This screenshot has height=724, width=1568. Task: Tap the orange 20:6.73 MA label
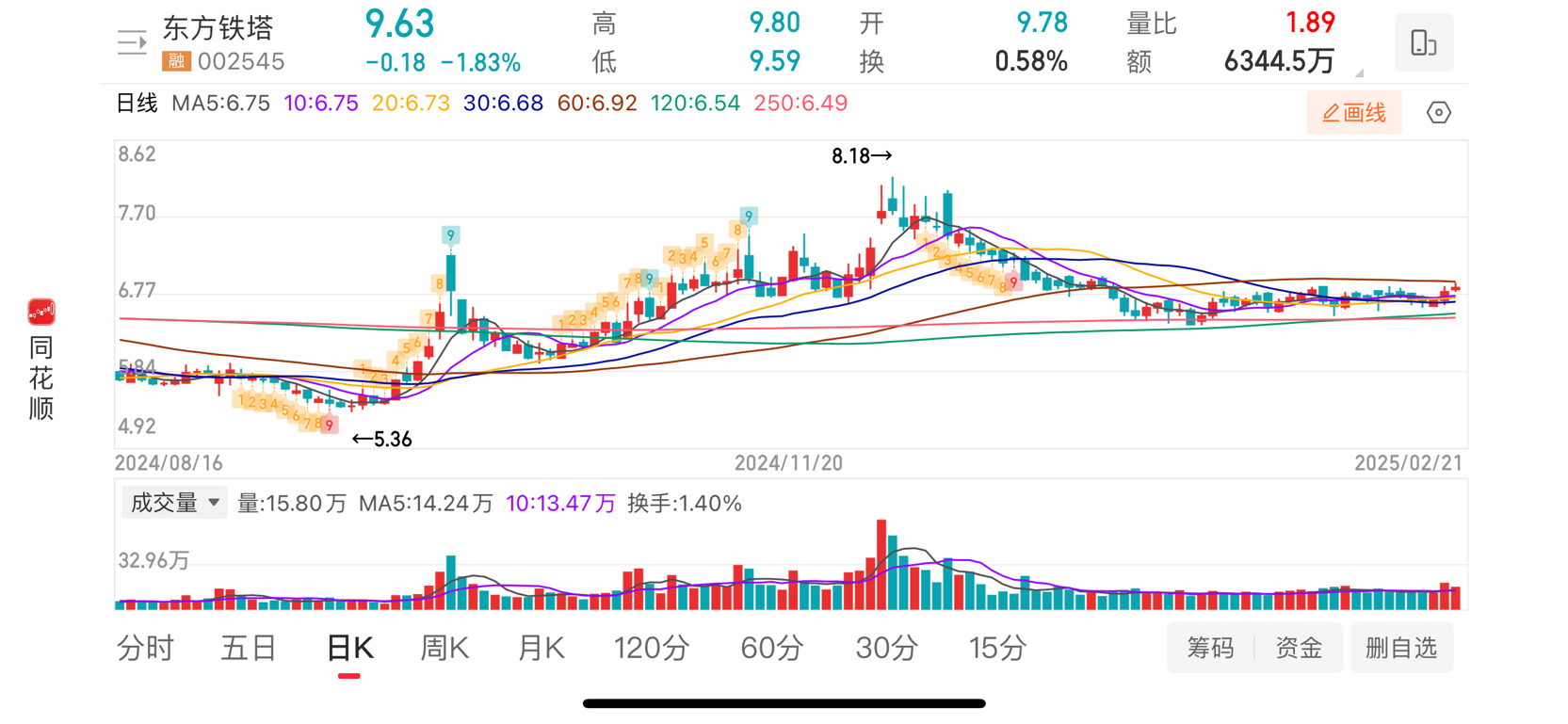(411, 104)
